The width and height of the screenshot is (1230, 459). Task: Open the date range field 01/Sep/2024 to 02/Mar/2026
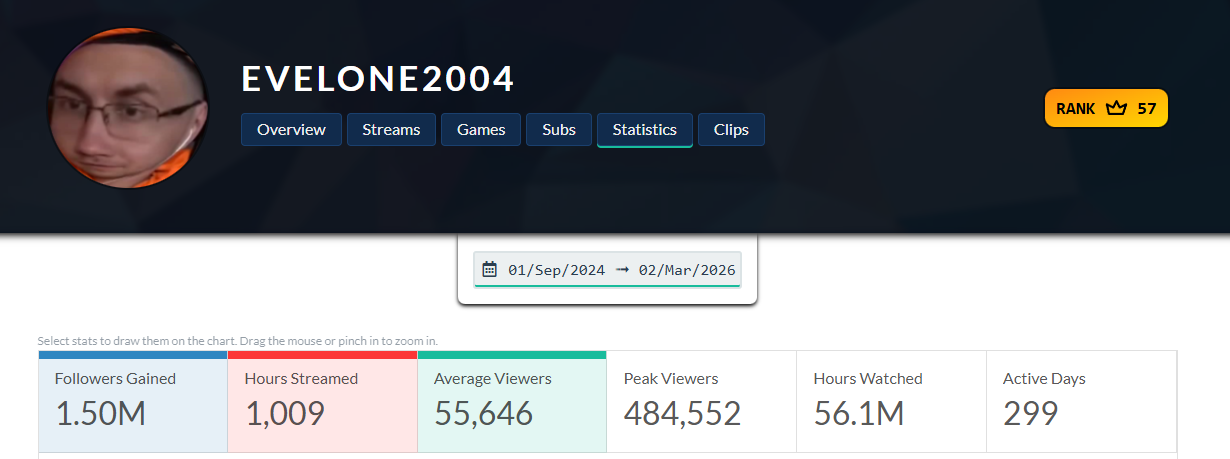pyautogui.click(x=607, y=269)
